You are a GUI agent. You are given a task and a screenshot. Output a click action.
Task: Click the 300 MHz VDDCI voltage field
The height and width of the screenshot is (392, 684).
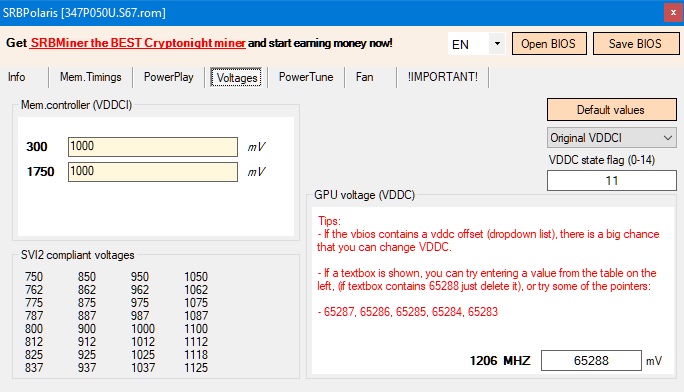[153, 147]
